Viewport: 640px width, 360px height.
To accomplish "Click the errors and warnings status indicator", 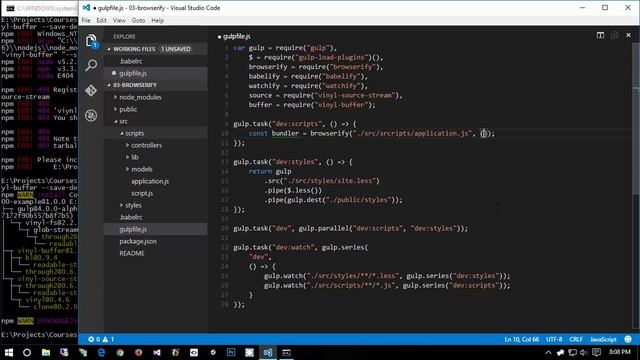I will click(101, 339).
